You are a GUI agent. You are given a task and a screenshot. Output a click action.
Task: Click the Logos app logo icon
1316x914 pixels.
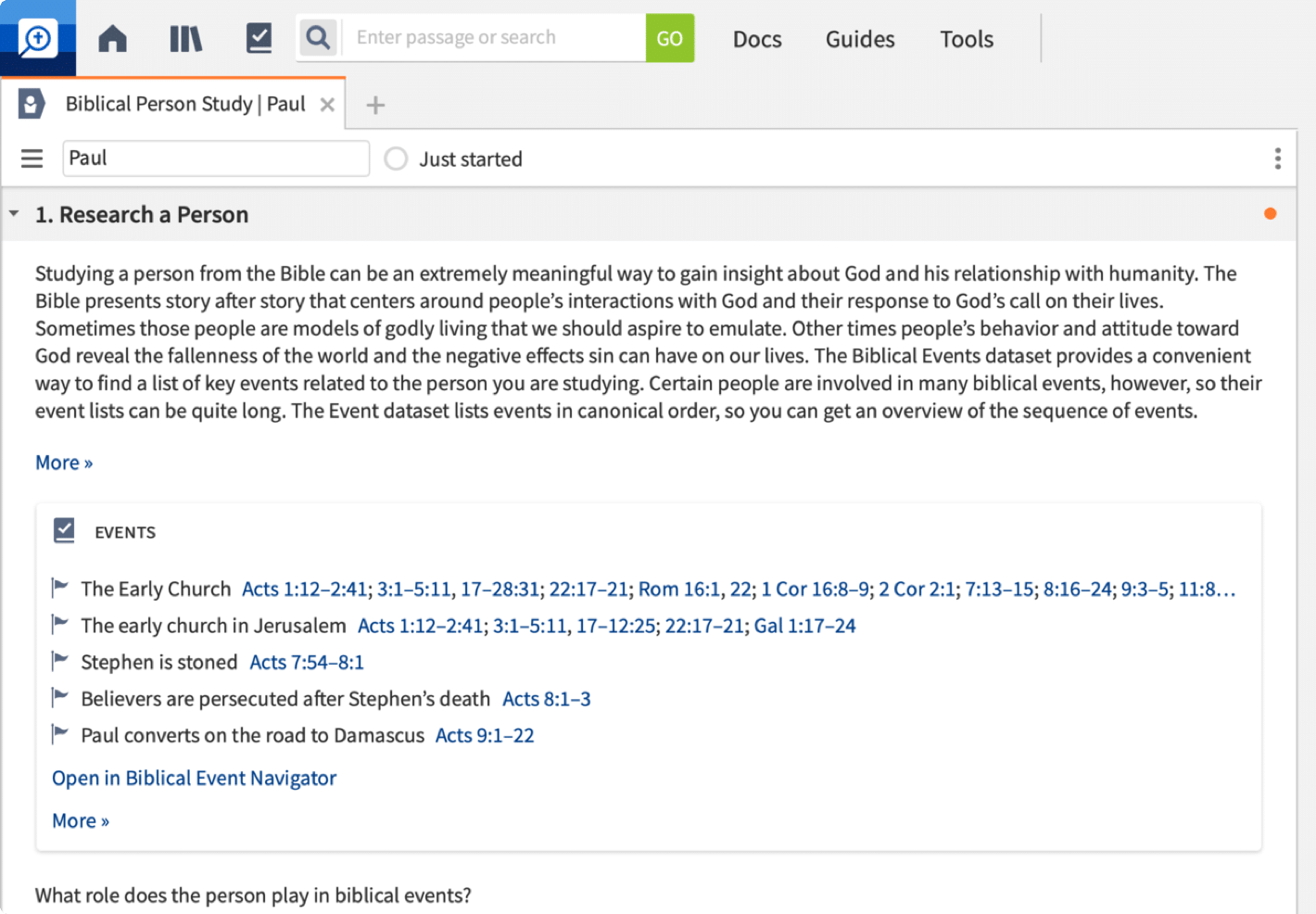[x=38, y=38]
